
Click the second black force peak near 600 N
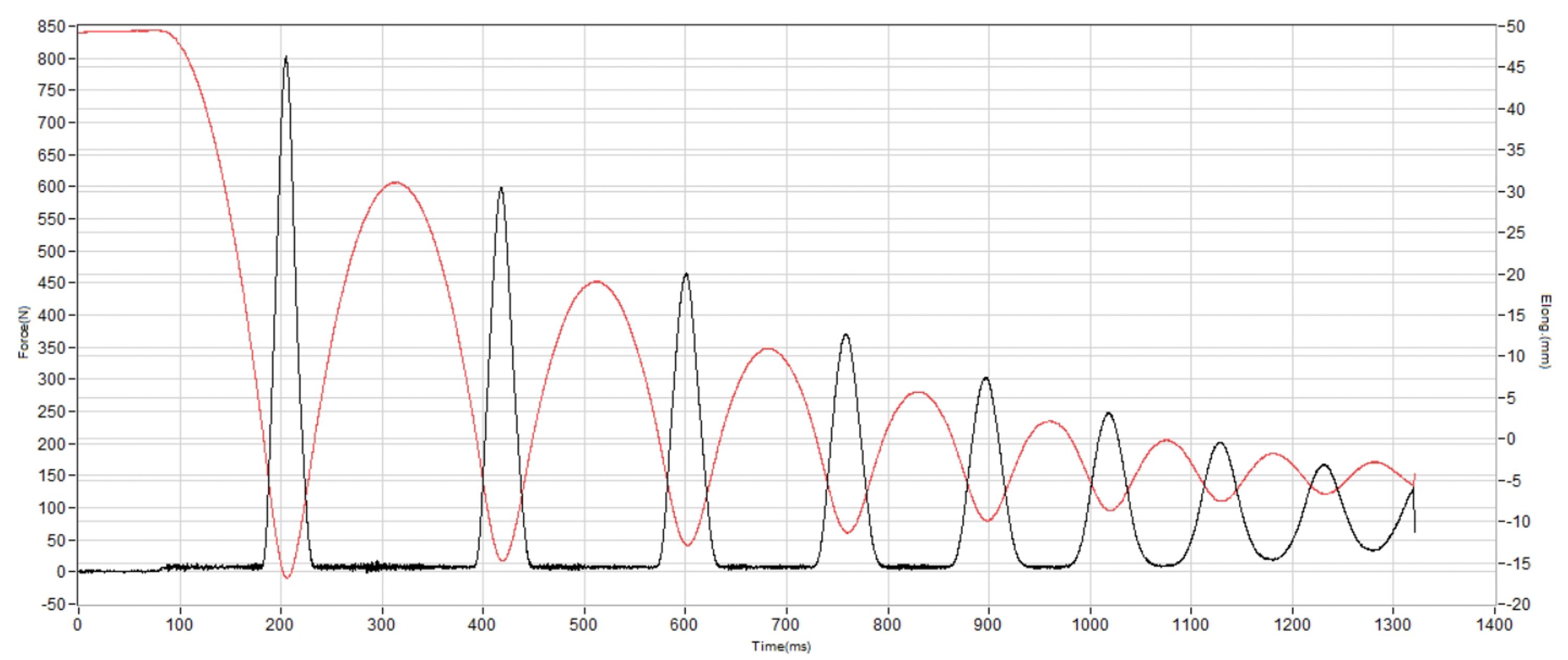[x=501, y=188]
